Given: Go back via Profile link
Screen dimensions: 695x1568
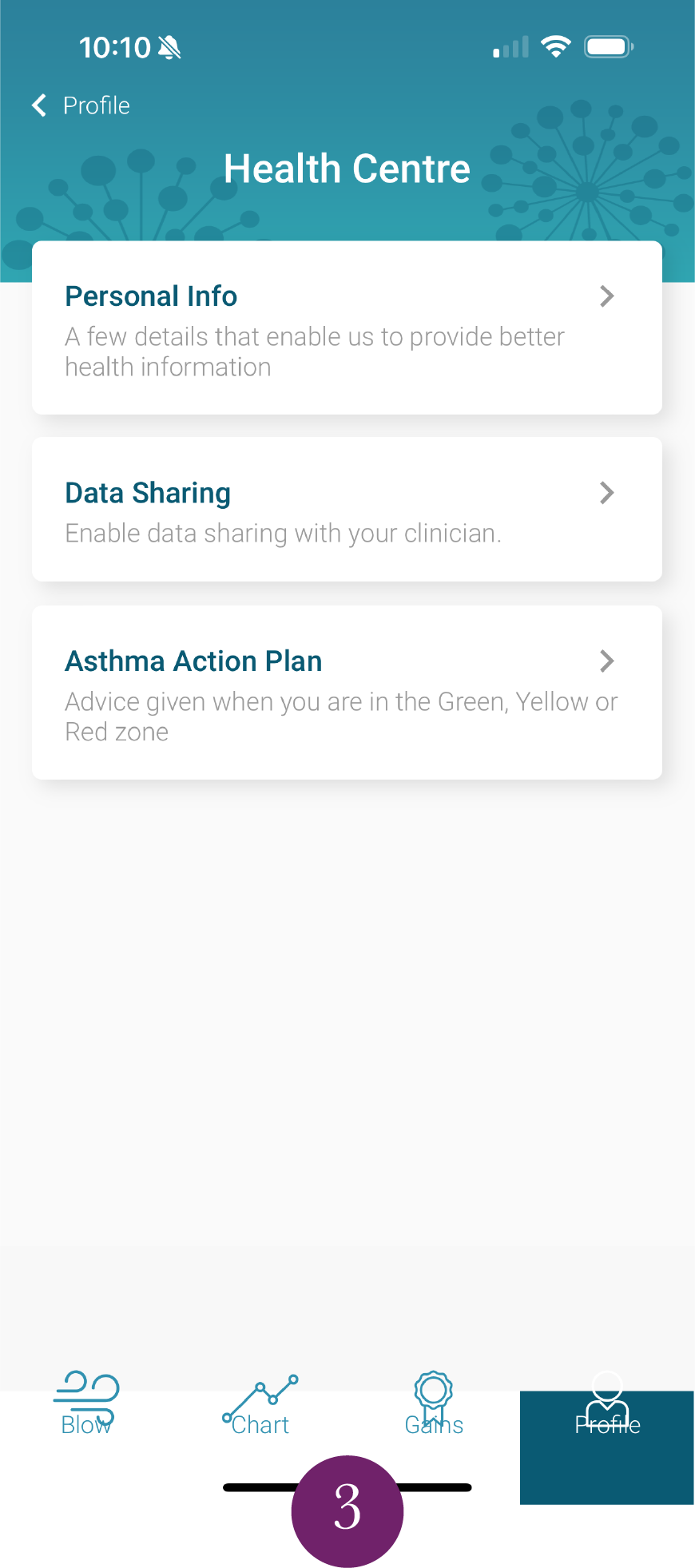Looking at the screenshot, I should (x=97, y=105).
